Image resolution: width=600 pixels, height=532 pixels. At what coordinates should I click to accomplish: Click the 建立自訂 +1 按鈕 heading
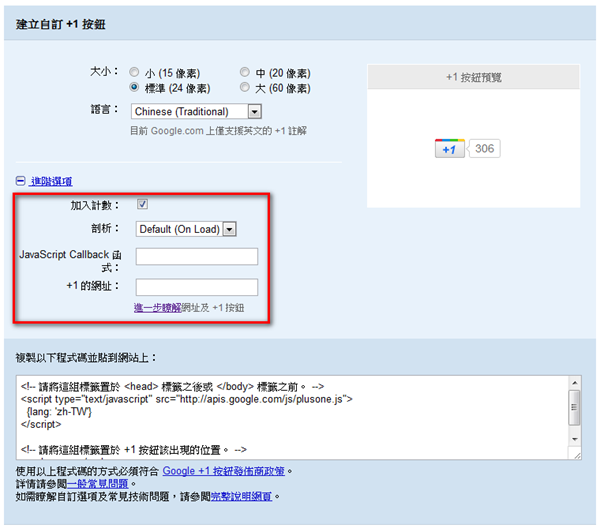(x=60, y=24)
